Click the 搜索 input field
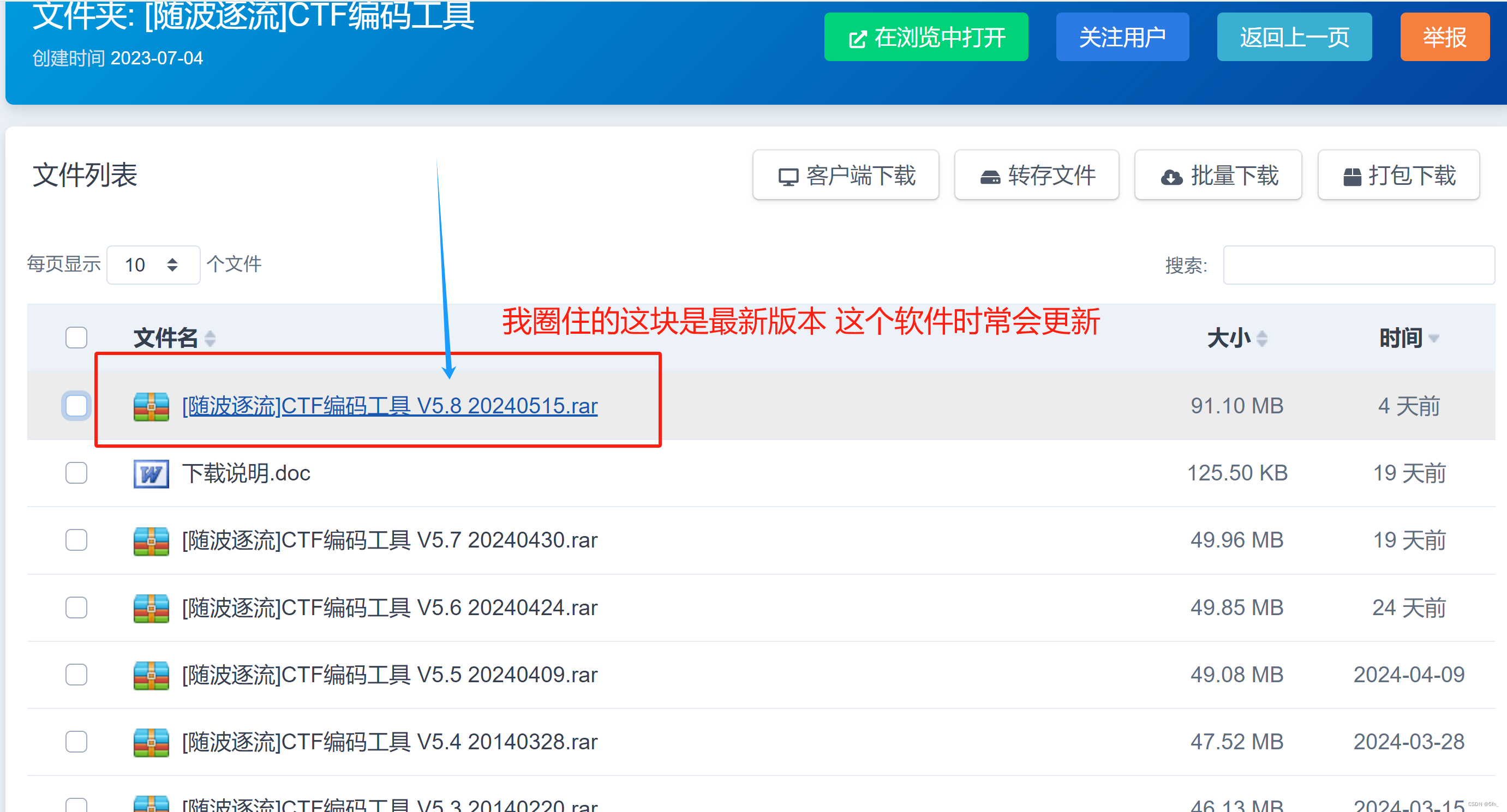This screenshot has width=1507, height=812. coord(1358,266)
